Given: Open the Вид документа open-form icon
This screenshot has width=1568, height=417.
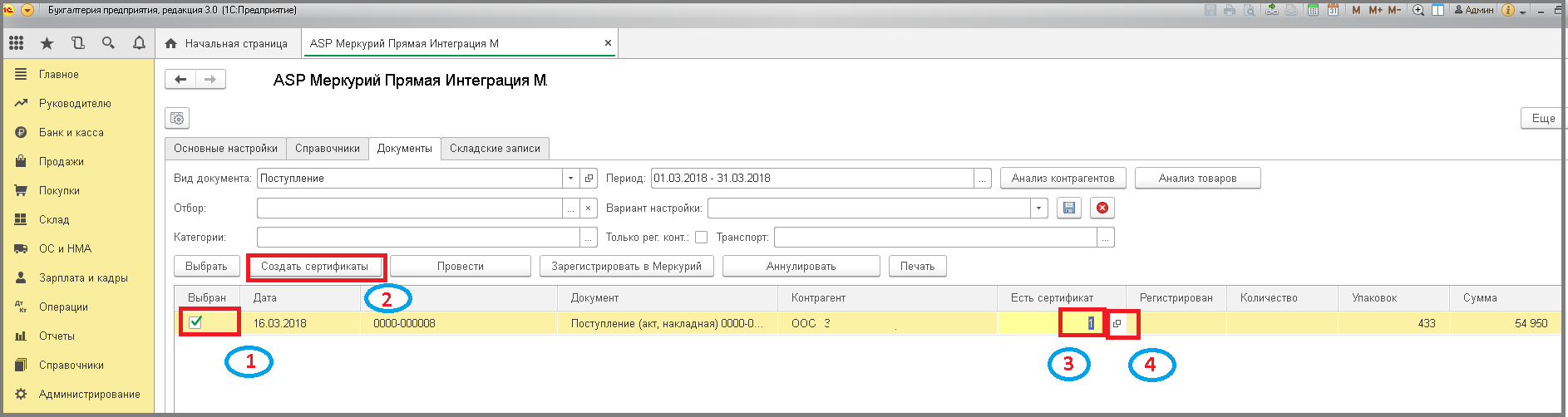Looking at the screenshot, I should pyautogui.click(x=589, y=178).
